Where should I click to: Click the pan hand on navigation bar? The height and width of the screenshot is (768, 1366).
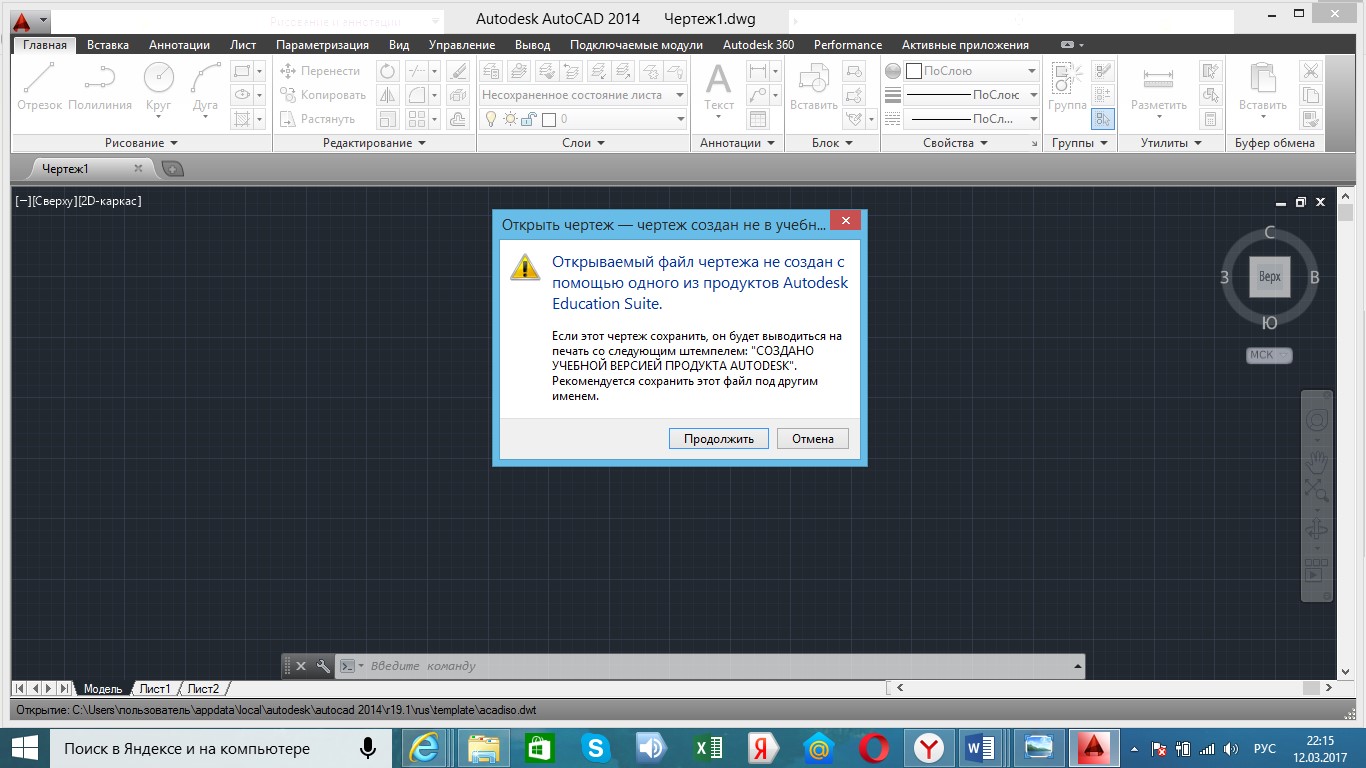pos(1317,461)
